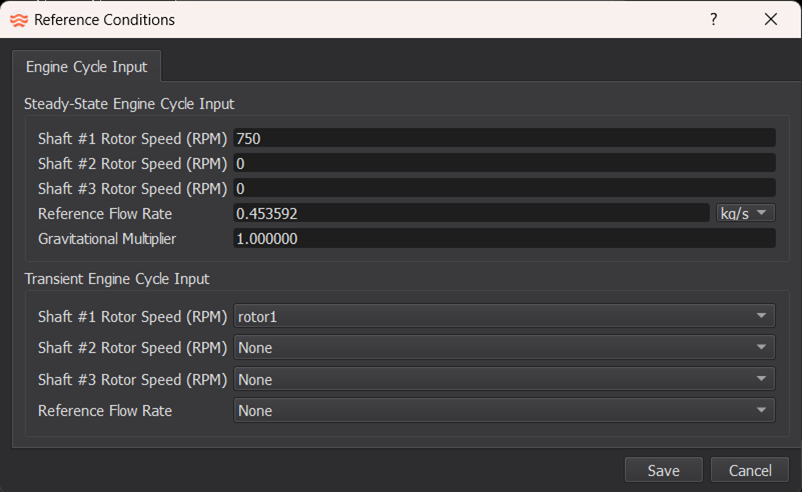Close the Reference Conditions dialog
This screenshot has height=492, width=802.
point(770,20)
